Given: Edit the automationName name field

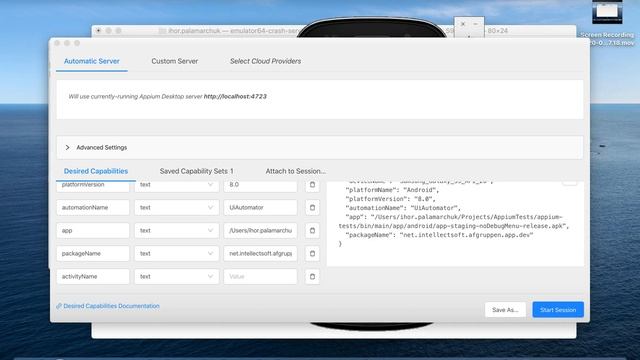Looking at the screenshot, I should click(x=93, y=208).
